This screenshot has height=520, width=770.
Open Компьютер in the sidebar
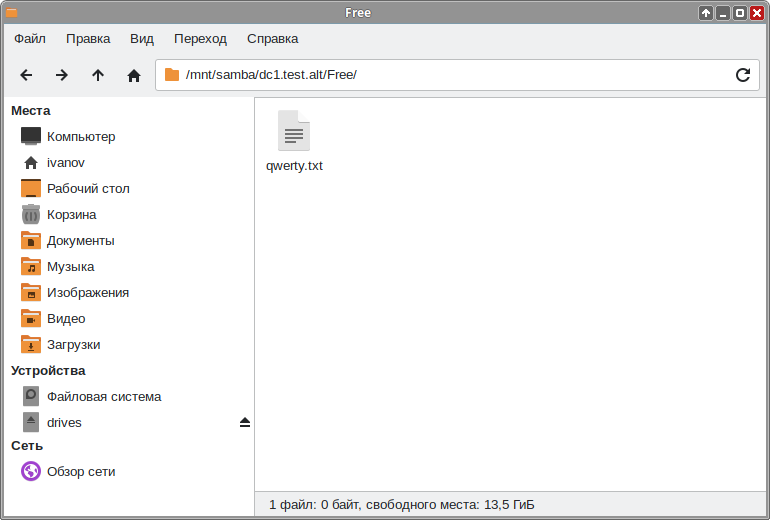(x=80, y=137)
